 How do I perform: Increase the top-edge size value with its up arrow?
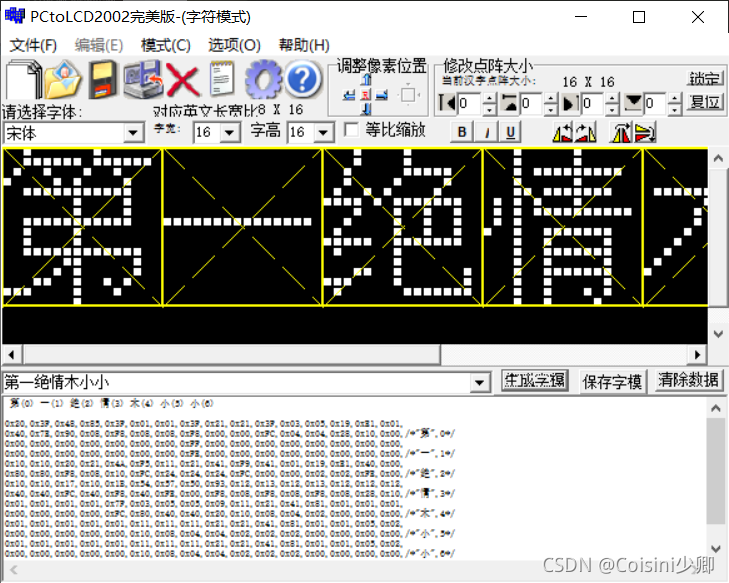550,98
